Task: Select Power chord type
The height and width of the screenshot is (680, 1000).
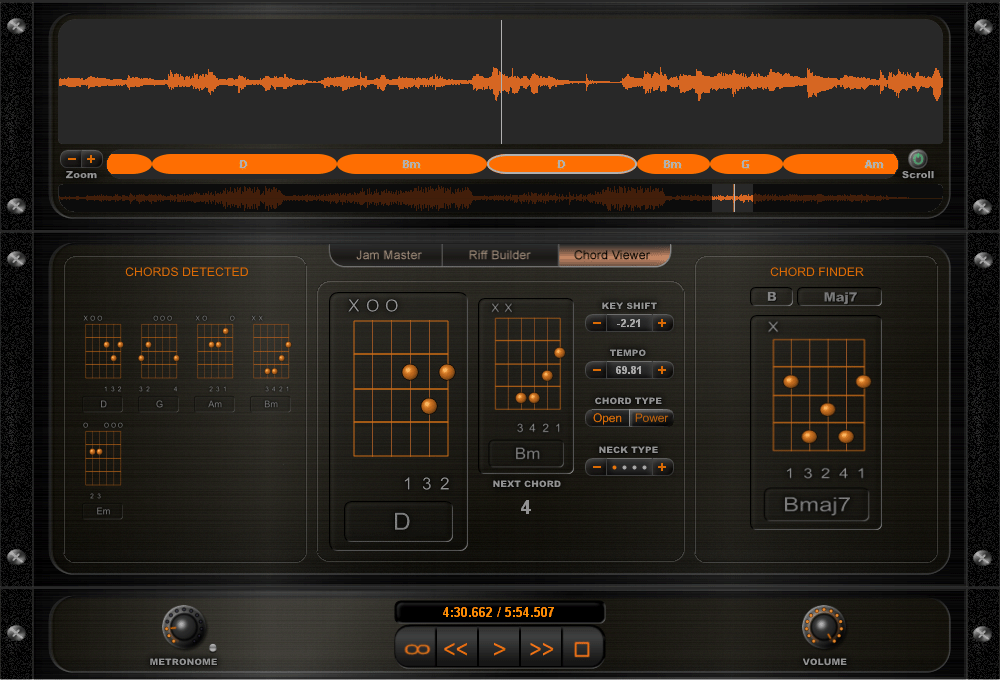Action: pyautogui.click(x=651, y=418)
